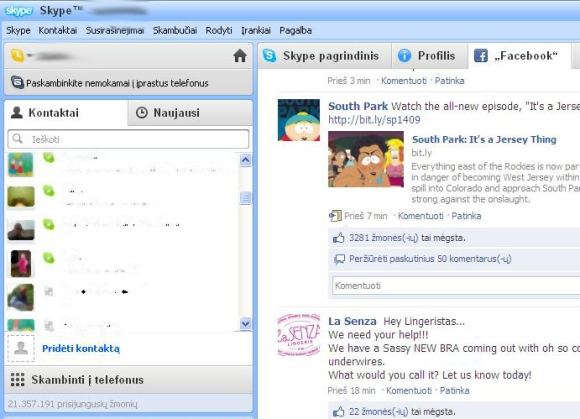Click the add contact placeholder avatar icon
Viewport: 580px width, 419px height.
coord(21,348)
